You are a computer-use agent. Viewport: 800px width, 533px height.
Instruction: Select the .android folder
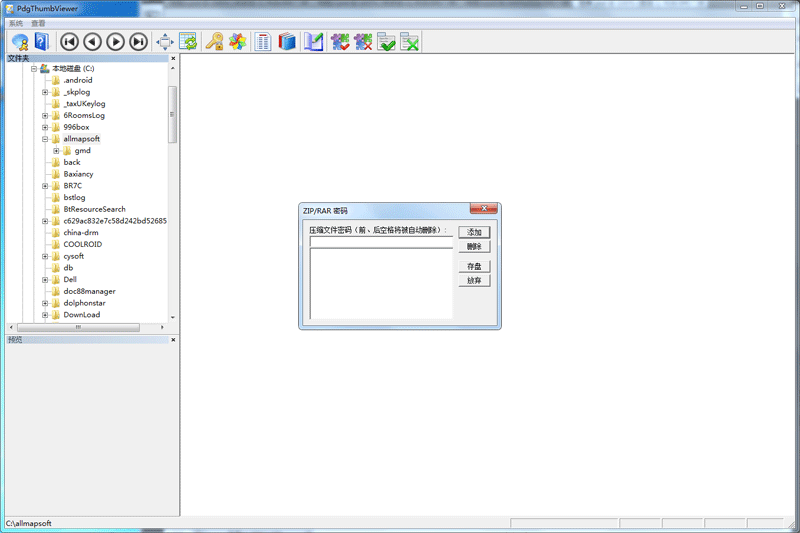(x=78, y=80)
